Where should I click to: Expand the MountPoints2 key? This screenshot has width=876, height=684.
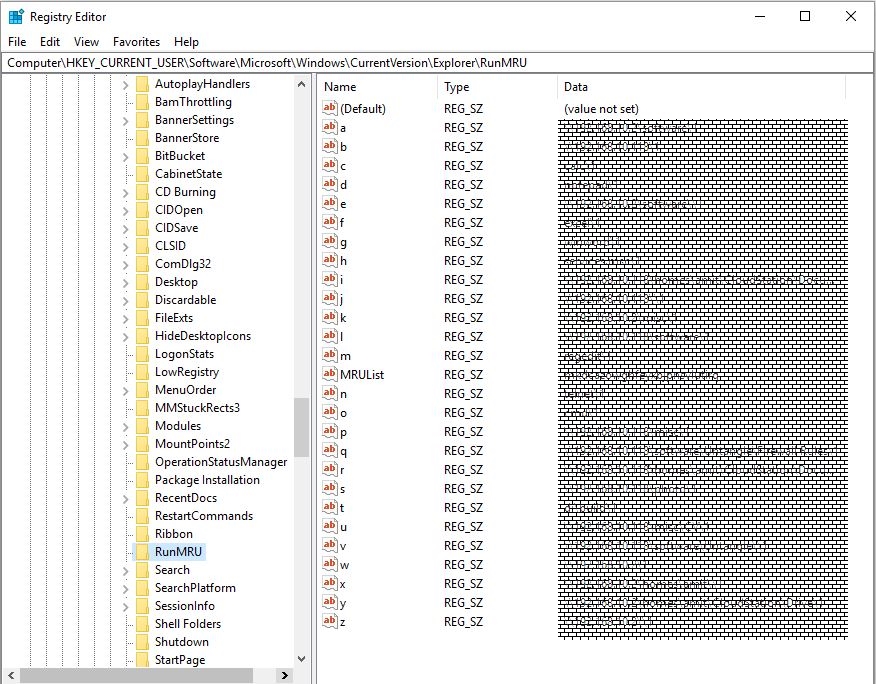coord(126,445)
